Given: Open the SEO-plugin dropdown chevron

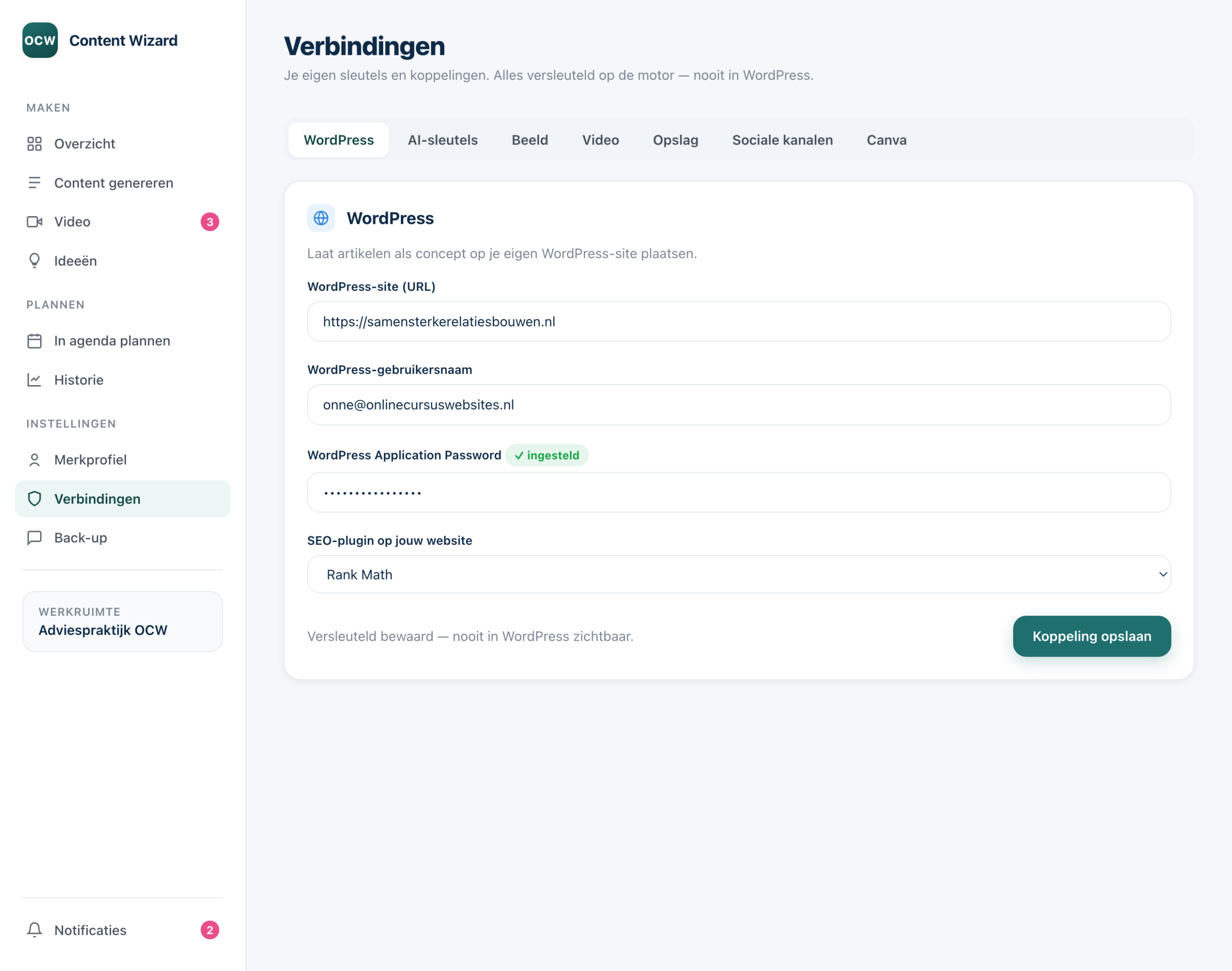Looking at the screenshot, I should pos(1163,574).
